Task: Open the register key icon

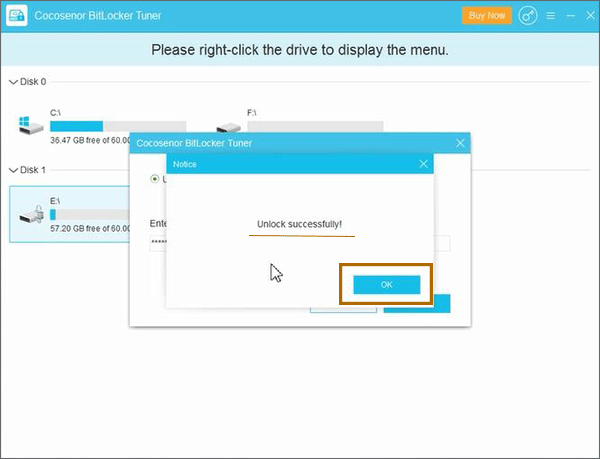Action: (x=528, y=16)
